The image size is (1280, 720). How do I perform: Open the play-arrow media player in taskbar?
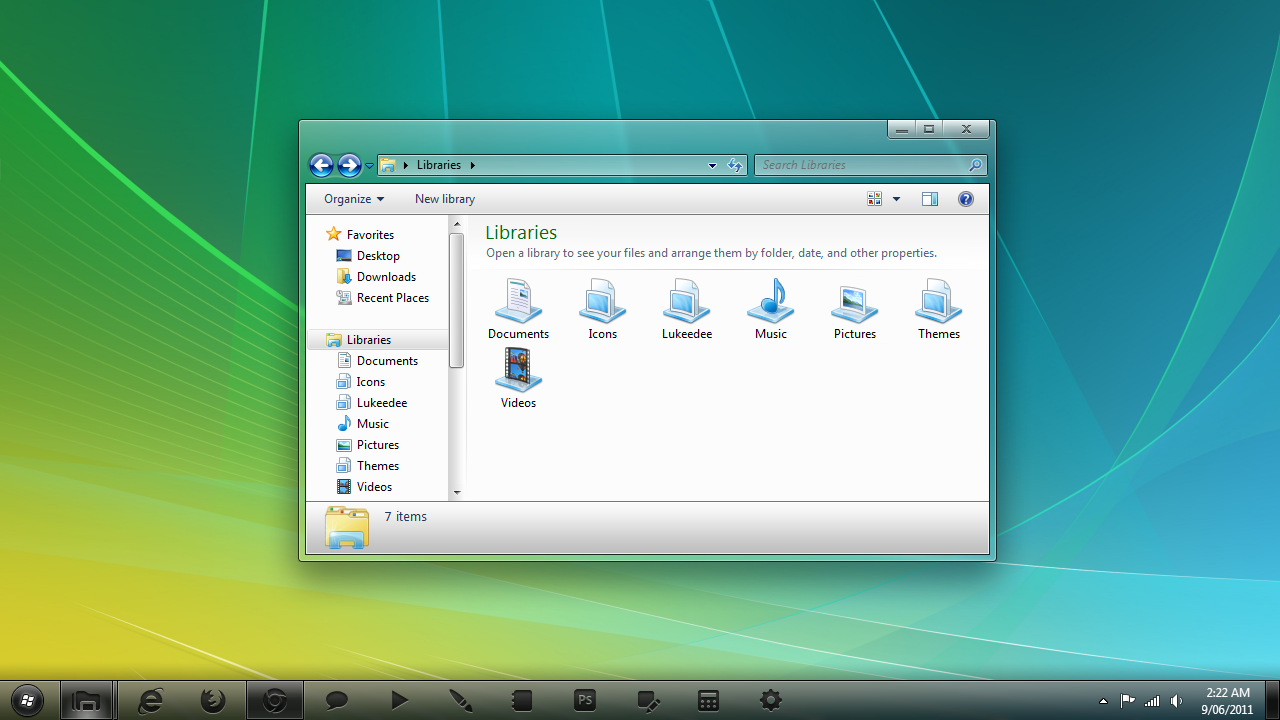(399, 701)
